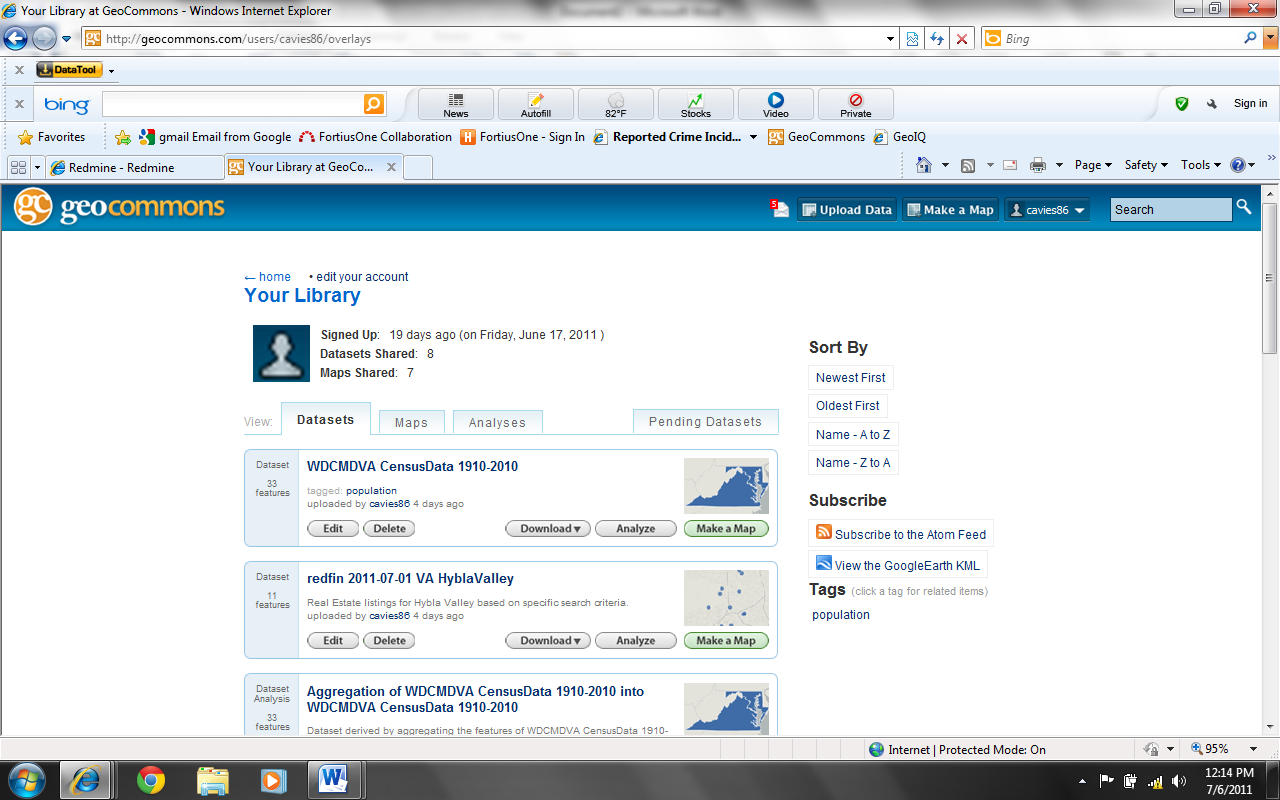The width and height of the screenshot is (1280, 800).
Task: Open the Home icon in command bar
Action: pos(924,165)
